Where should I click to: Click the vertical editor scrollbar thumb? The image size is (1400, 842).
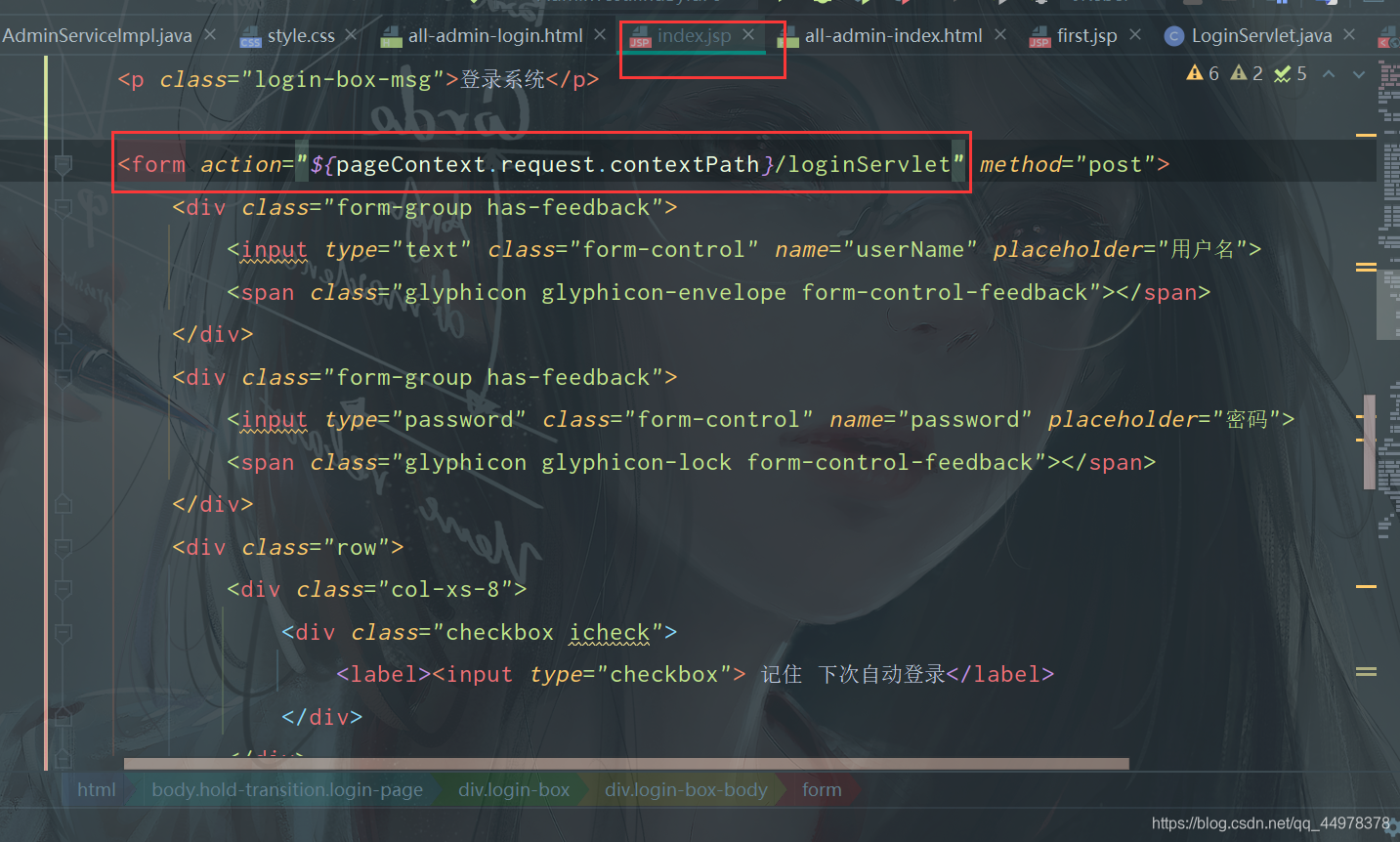coord(1370,442)
